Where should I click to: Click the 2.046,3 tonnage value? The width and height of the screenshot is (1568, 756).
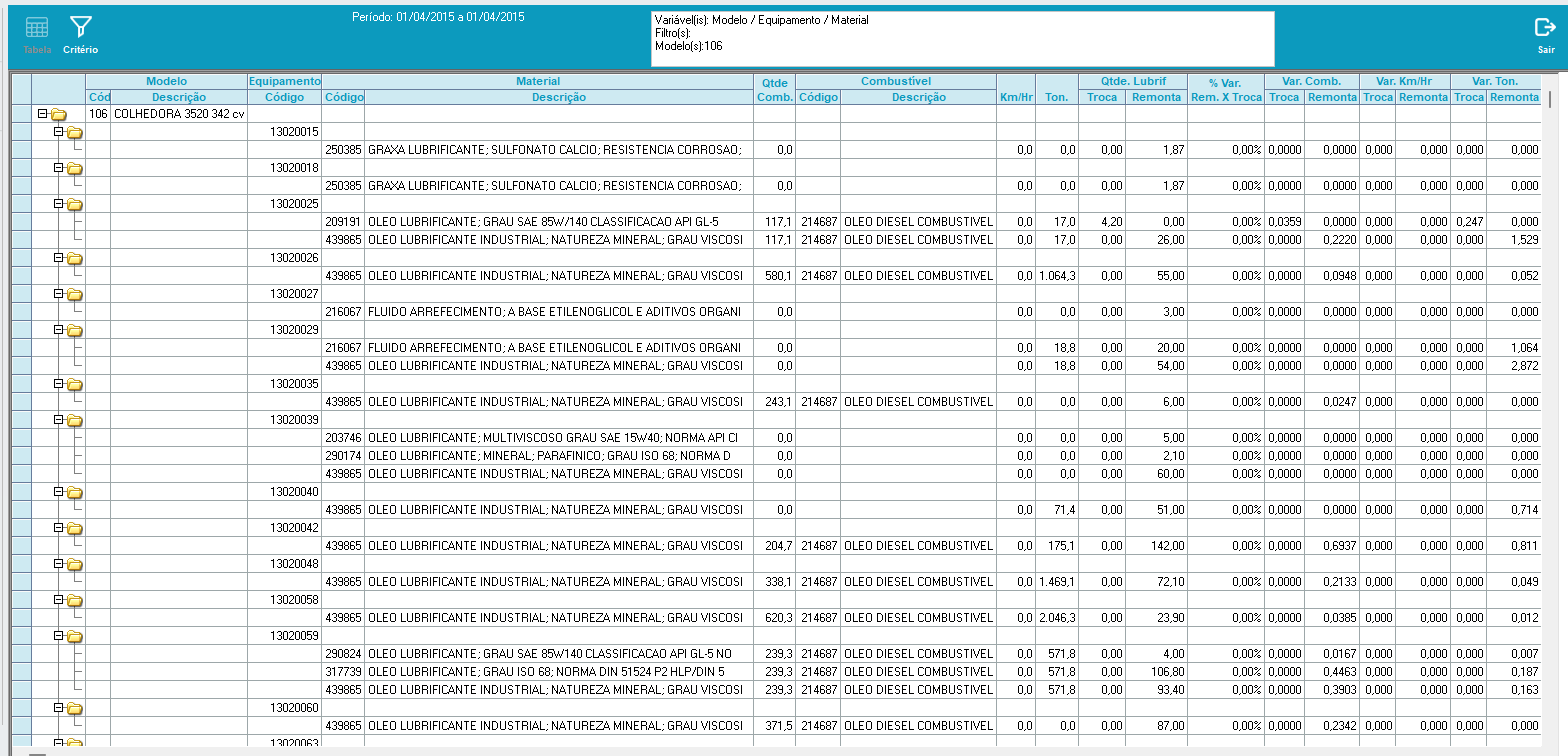pyautogui.click(x=1057, y=618)
